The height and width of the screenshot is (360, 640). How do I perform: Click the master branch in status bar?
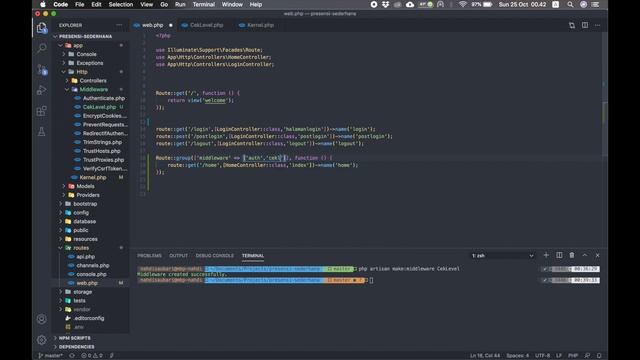pyautogui.click(x=50, y=356)
